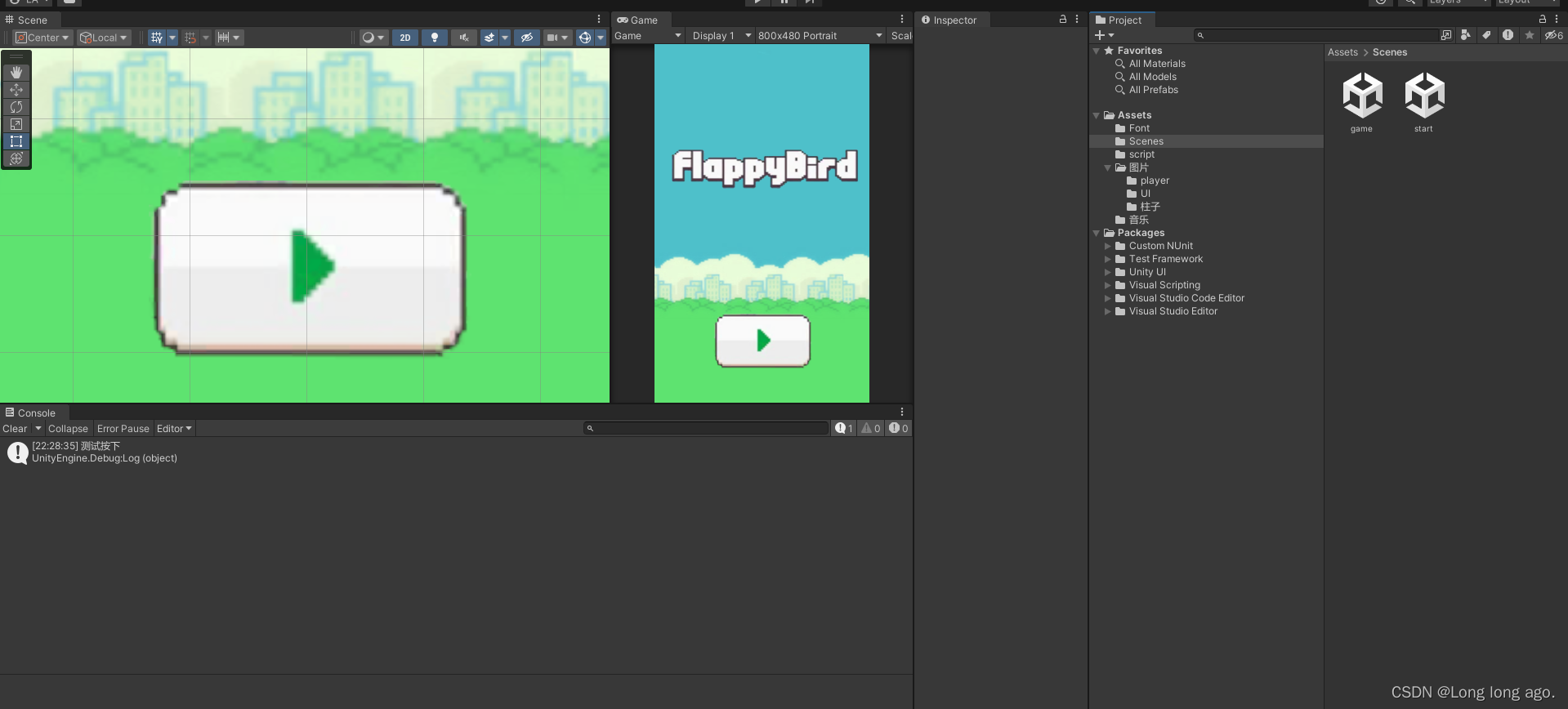Toggle scene lighting bulb icon
The image size is (1568, 709).
point(435,38)
